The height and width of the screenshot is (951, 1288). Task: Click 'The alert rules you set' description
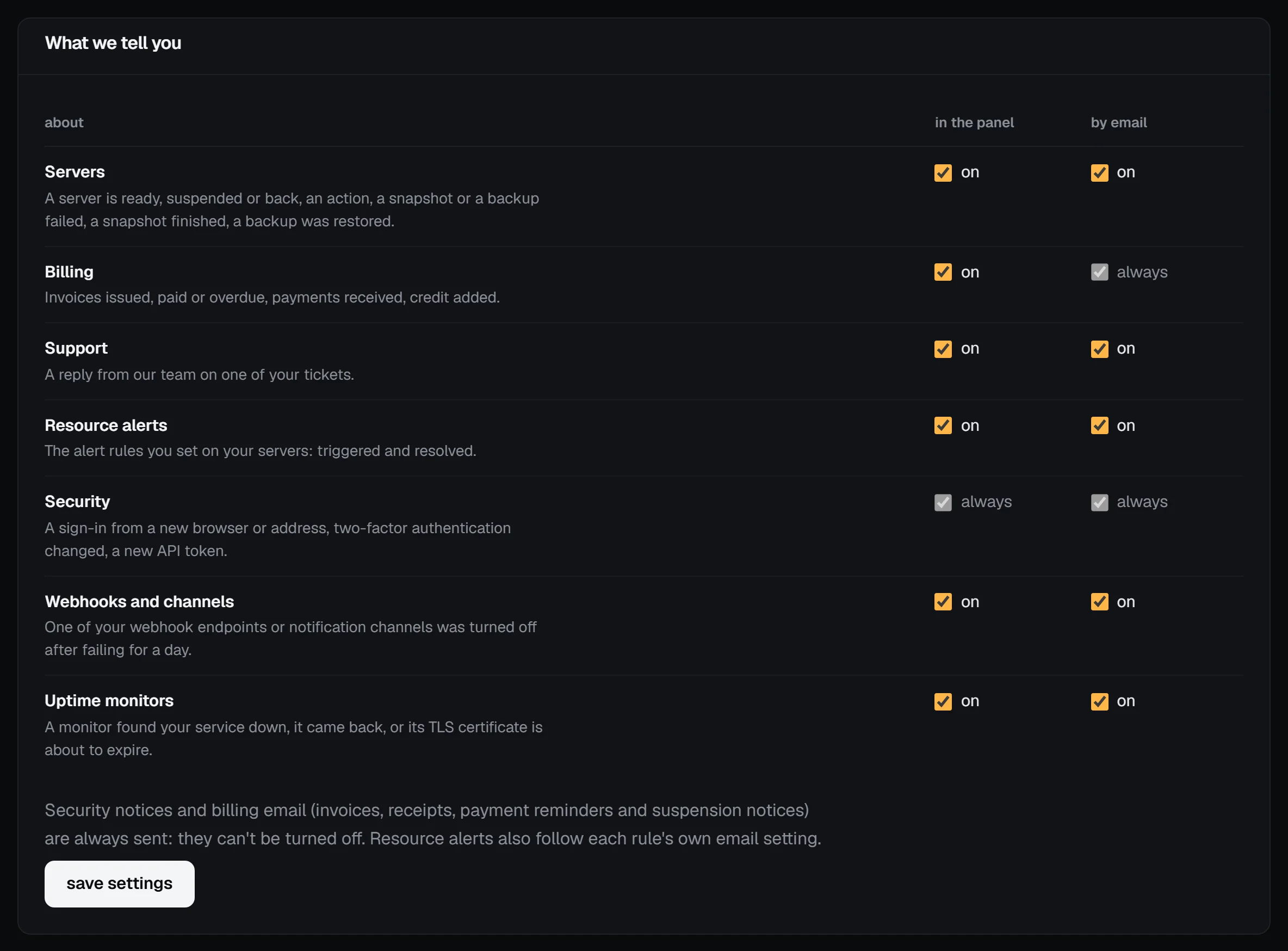(260, 451)
